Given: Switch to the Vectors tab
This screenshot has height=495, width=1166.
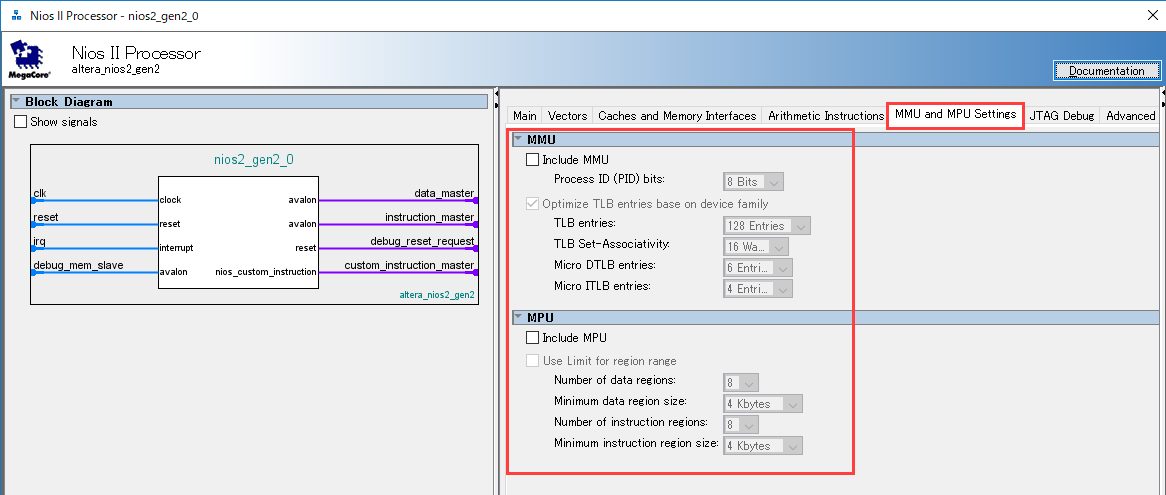Looking at the screenshot, I should click(568, 116).
